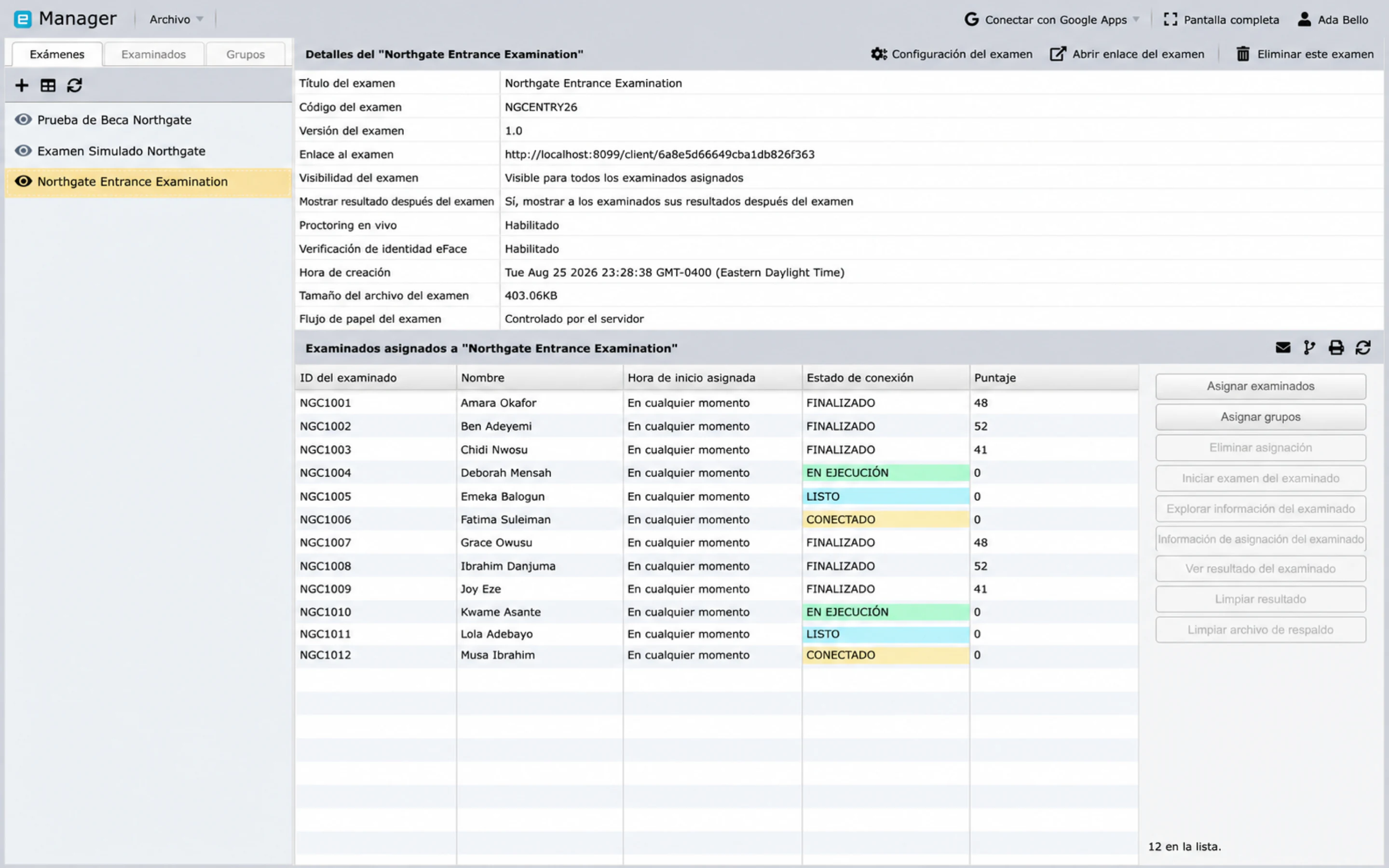This screenshot has width=1389, height=868.
Task: Click the Asignar grupos button
Action: [1260, 417]
